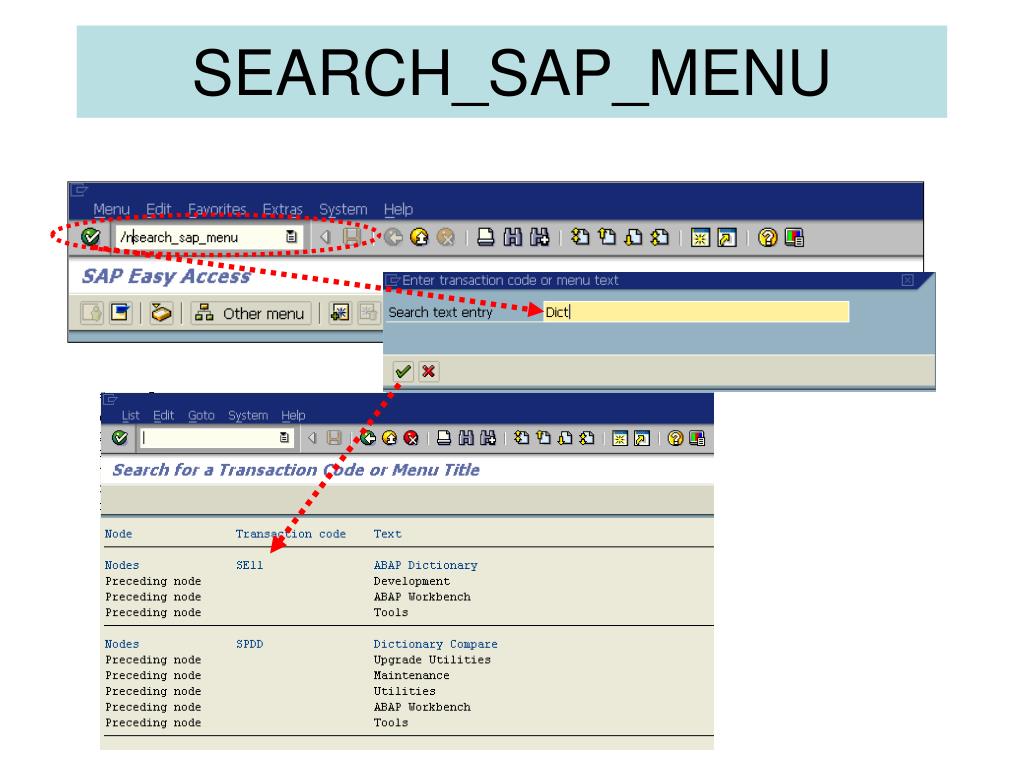Click the open folder icon left of Other menu
1024x768 pixels.
161,313
